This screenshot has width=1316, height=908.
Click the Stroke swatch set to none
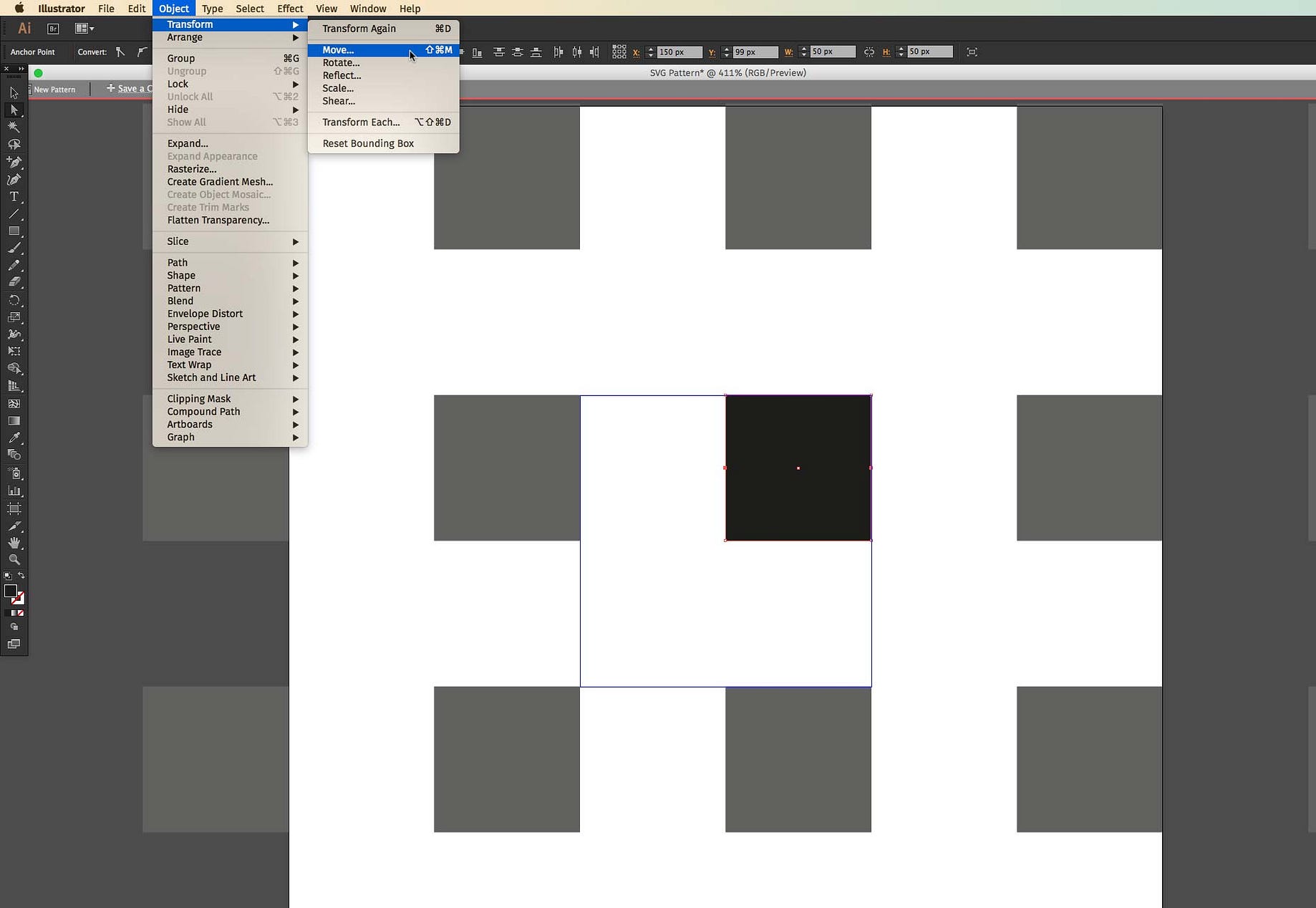tap(19, 599)
